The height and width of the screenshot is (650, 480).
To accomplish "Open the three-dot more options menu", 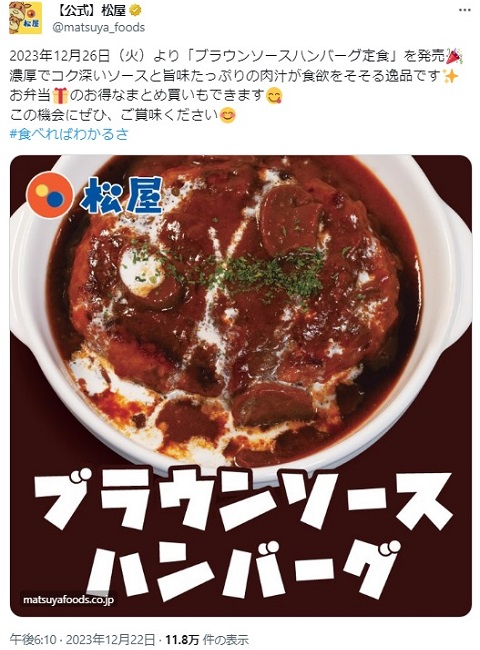I will (464, 10).
